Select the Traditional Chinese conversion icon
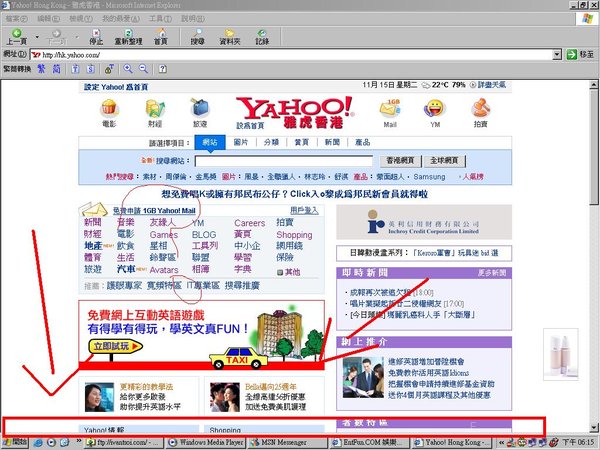 click(41, 69)
